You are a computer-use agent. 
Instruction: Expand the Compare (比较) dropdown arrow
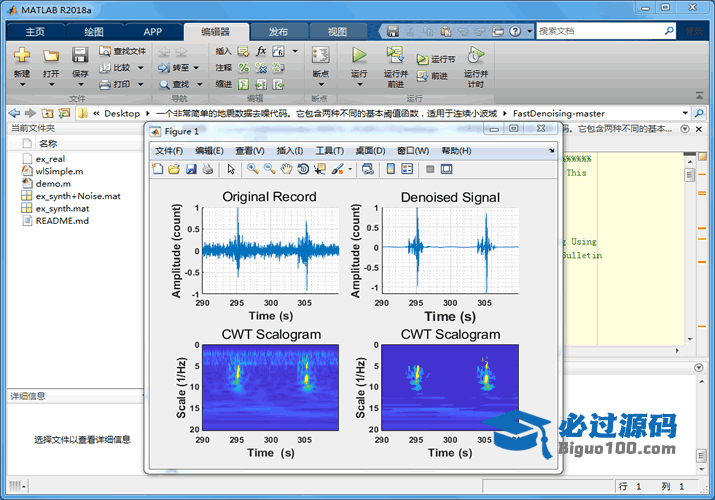(140, 68)
